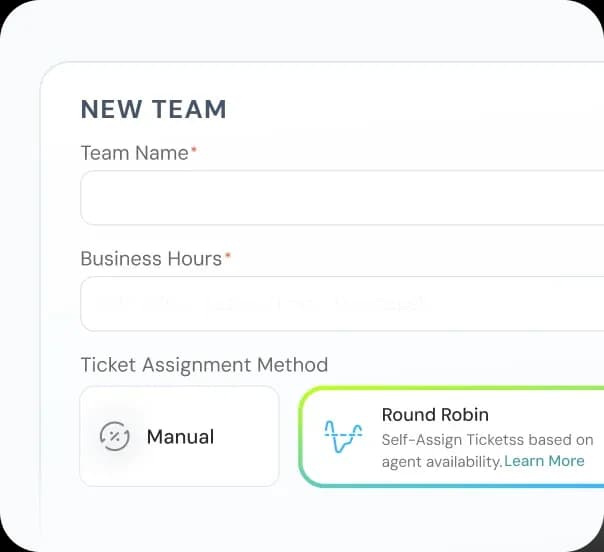Click the Self-Assign Tickets description text
The image size is (604, 552).
486,440
